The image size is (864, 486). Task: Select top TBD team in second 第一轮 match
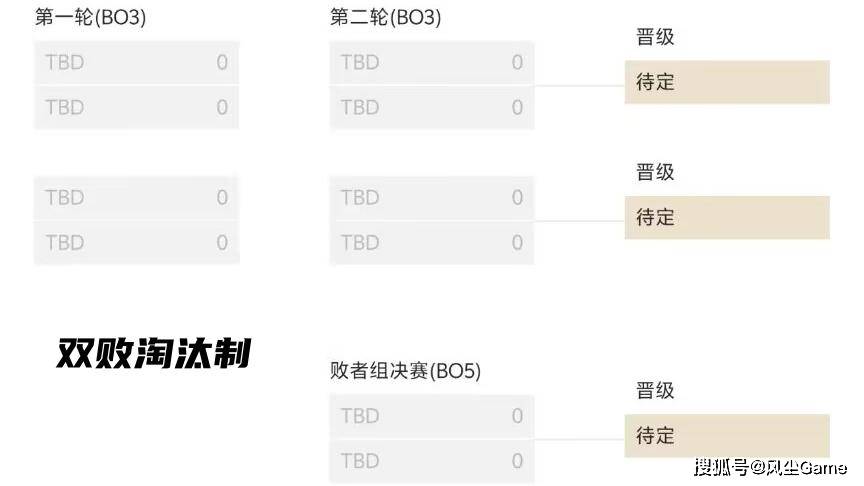136,198
